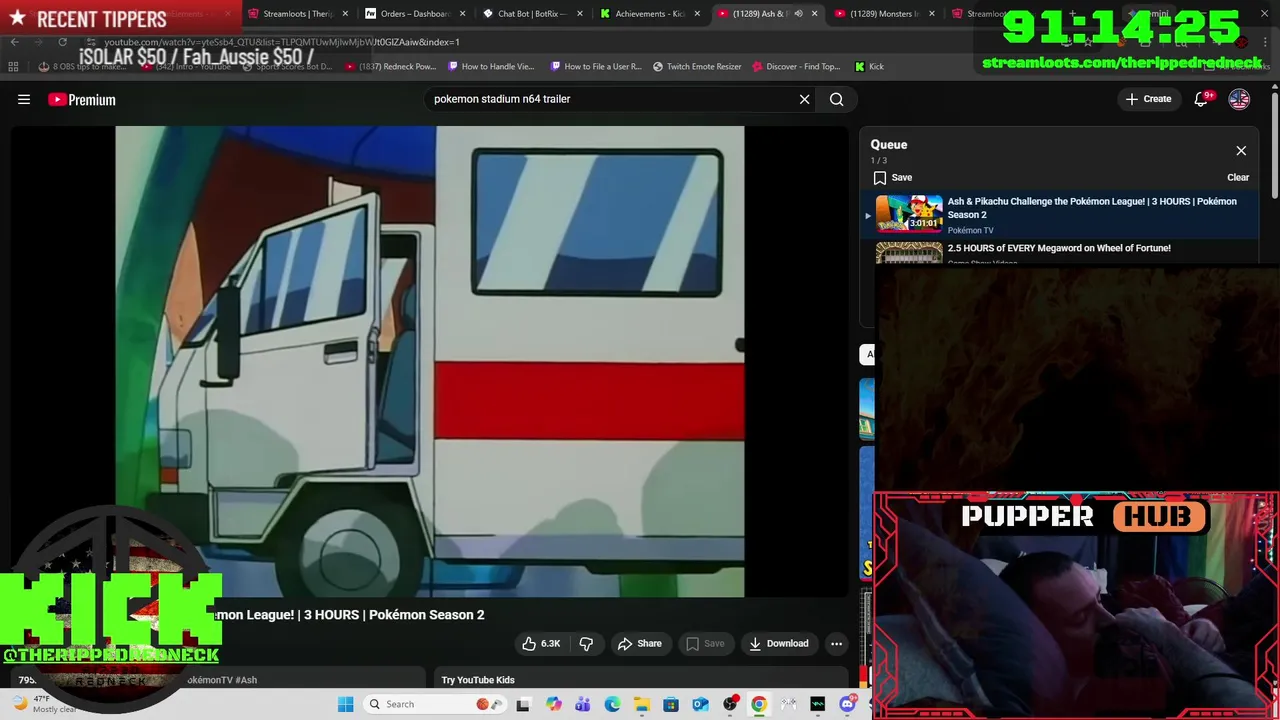The height and width of the screenshot is (720, 1280).
Task: Mute the playing Ash & Pikachu tab speaker
Action: point(798,14)
